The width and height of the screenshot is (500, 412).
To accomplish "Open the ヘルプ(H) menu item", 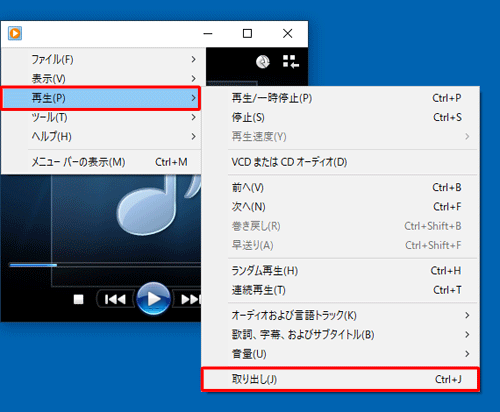I will tap(101, 136).
